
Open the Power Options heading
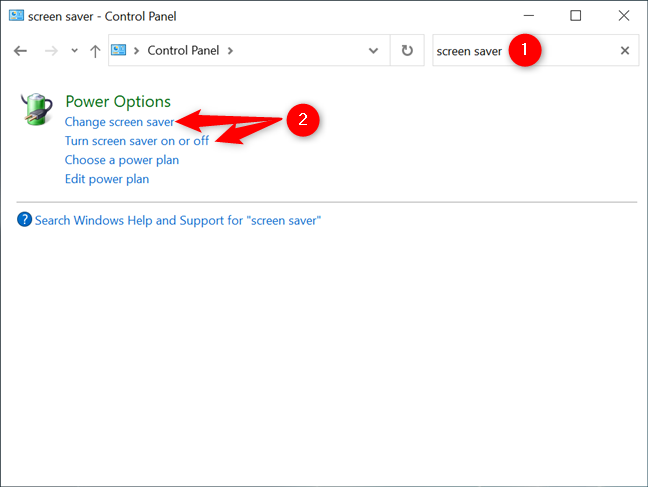coord(118,101)
